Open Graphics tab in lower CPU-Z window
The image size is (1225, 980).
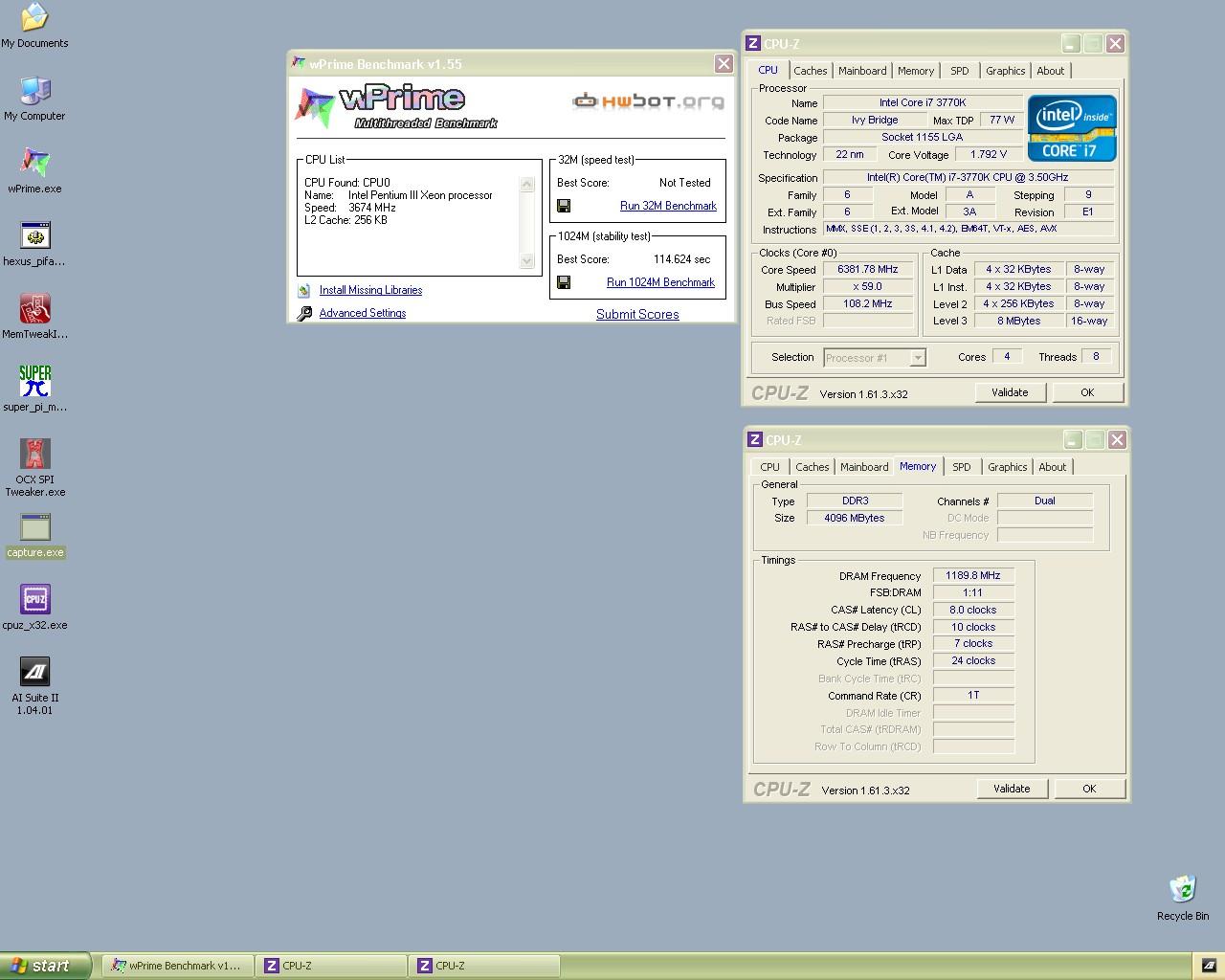coord(1008,467)
